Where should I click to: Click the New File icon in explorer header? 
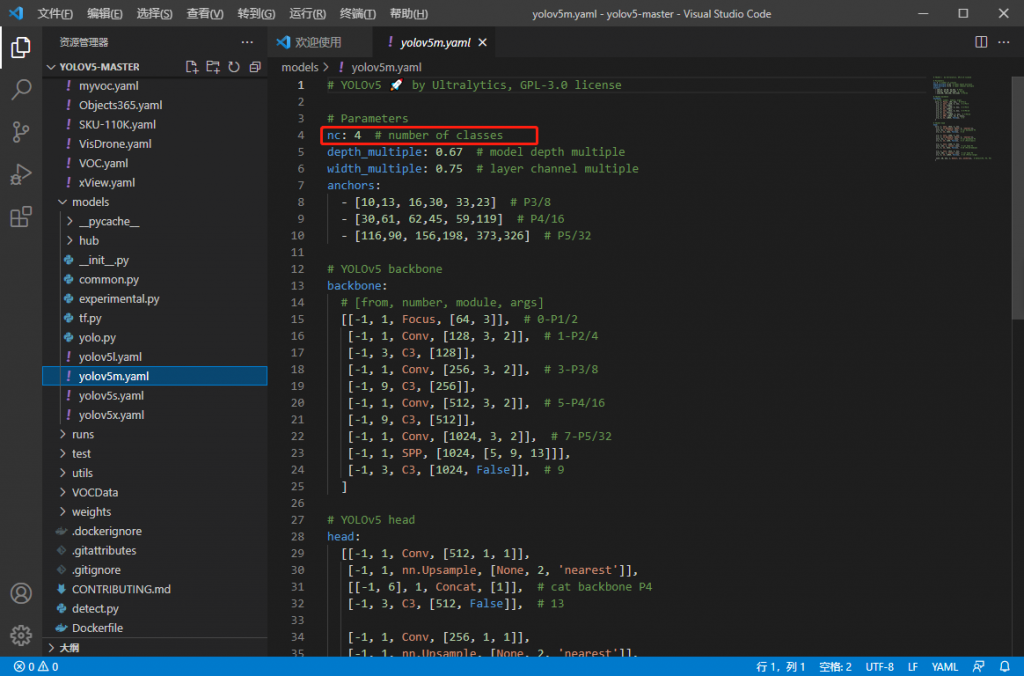click(191, 67)
